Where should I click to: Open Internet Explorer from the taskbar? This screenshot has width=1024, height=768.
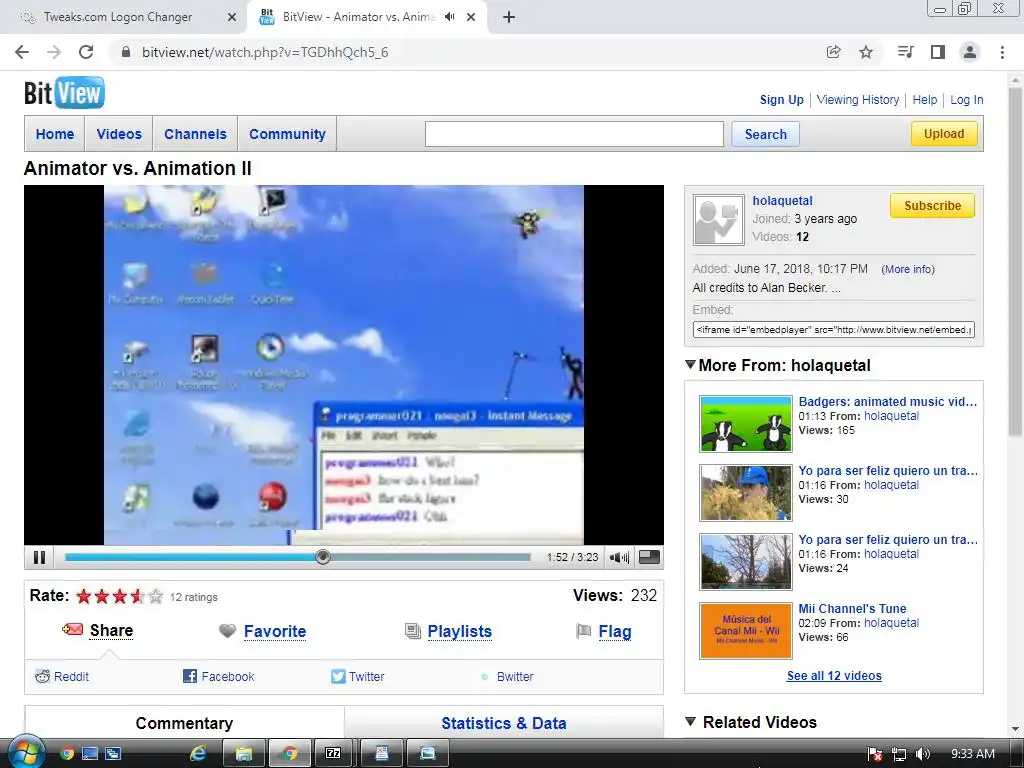(x=198, y=753)
